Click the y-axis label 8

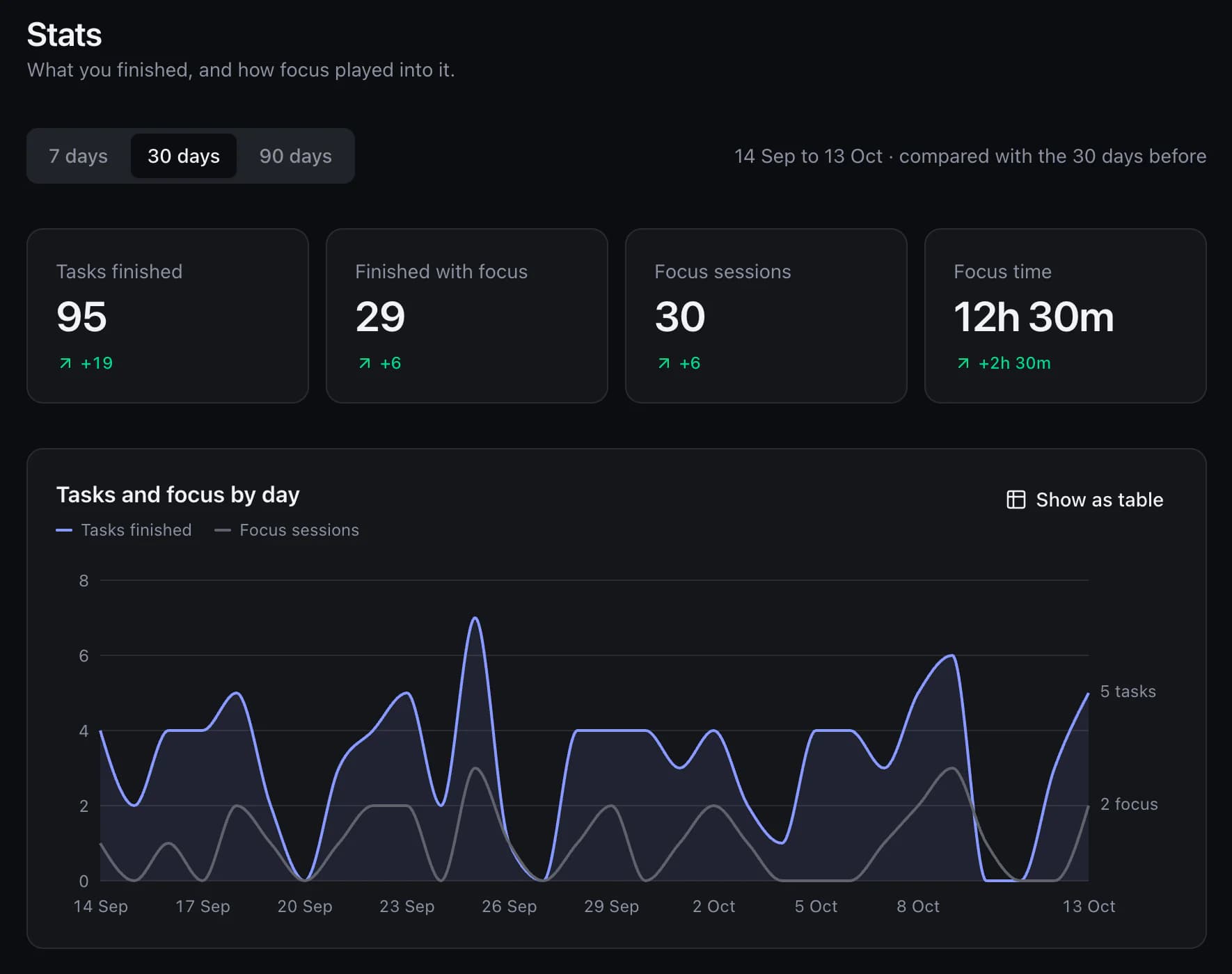click(84, 581)
